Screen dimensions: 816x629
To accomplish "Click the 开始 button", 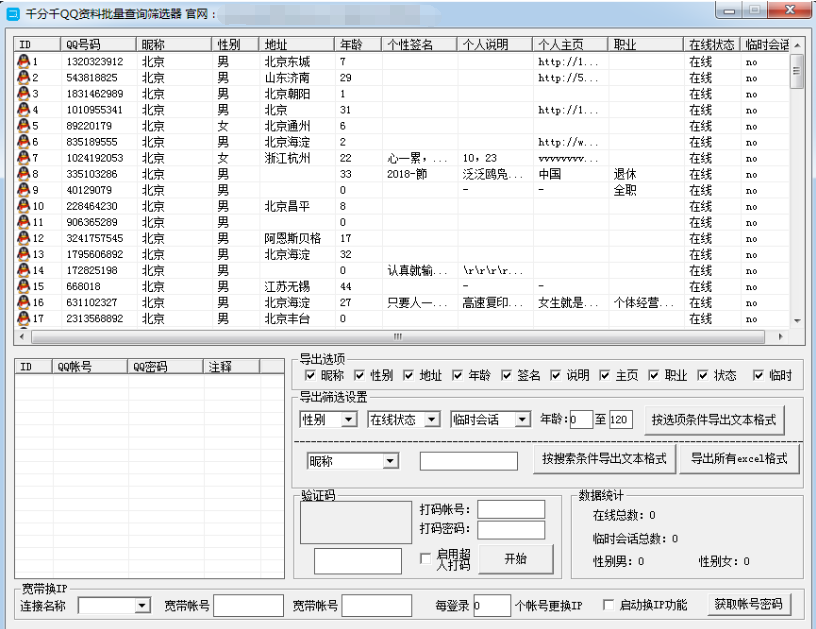I will click(x=515, y=559).
